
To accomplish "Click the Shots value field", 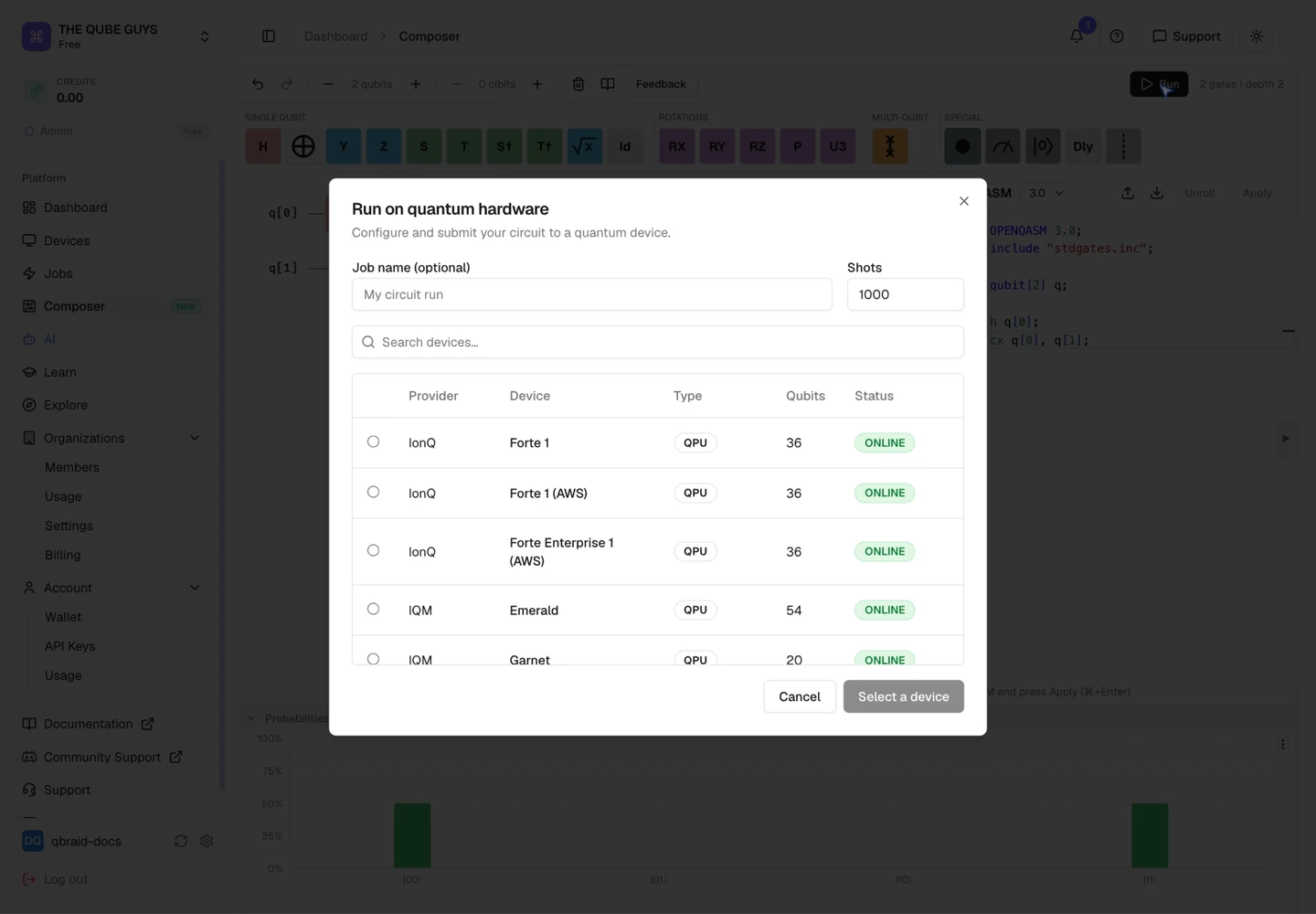I will (x=905, y=294).
